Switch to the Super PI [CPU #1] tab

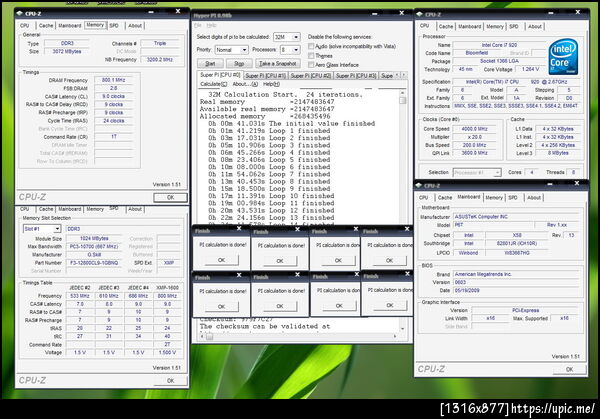pyautogui.click(x=266, y=76)
